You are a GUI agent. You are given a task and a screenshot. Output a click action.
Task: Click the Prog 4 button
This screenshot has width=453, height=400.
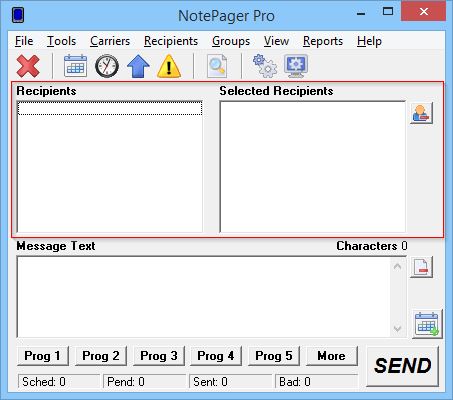(216, 356)
